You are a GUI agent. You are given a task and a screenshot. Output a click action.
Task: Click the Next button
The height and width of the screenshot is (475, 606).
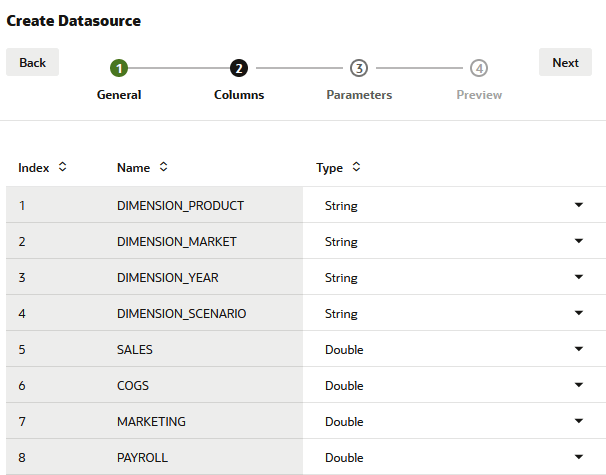[565, 62]
